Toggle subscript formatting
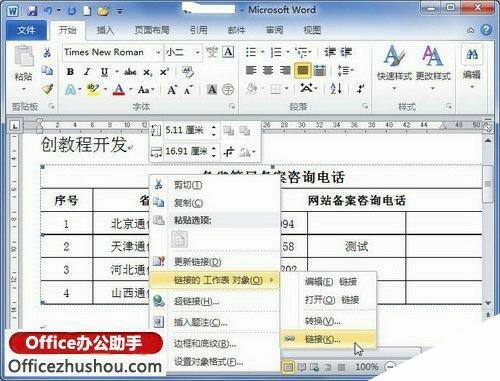The height and width of the screenshot is (381, 500). 148,72
